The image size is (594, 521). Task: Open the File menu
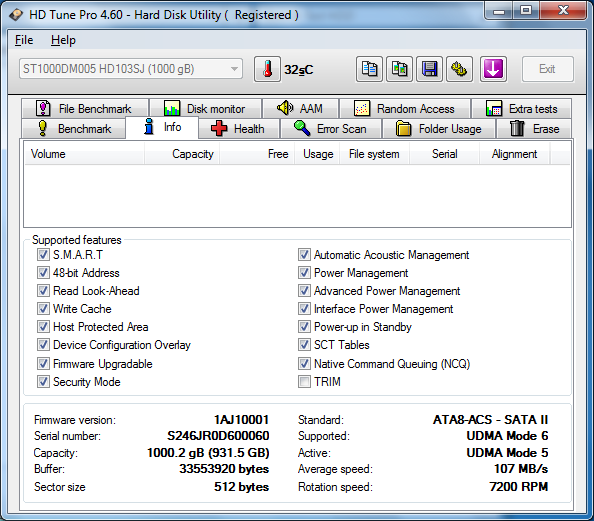[24, 40]
